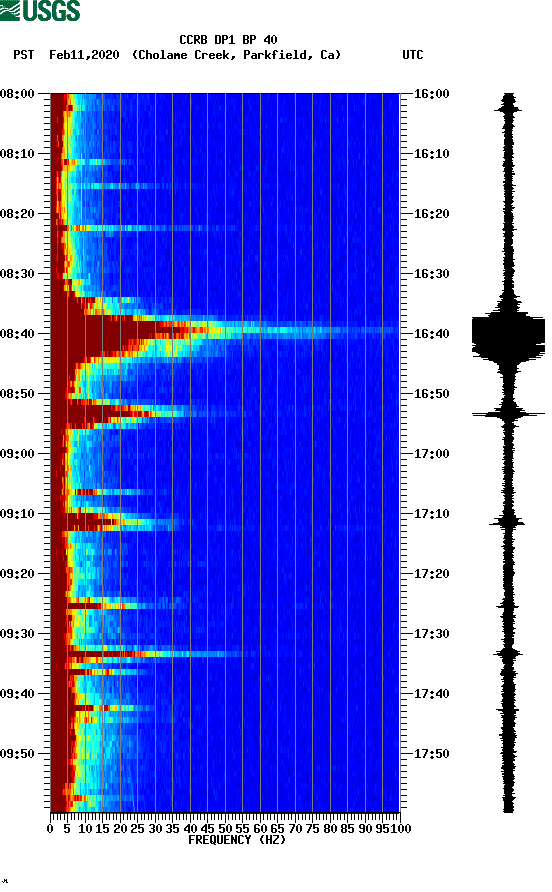This screenshot has height=892, width=552.
Task: Click the 08:40 PST time label
Action: [x=18, y=333]
